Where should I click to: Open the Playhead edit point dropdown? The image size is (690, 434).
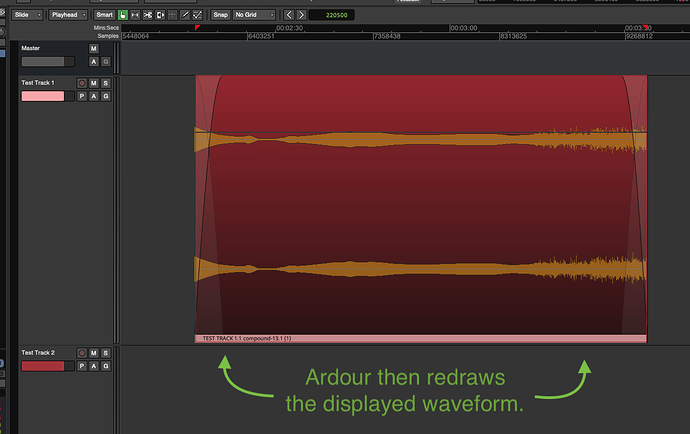(x=69, y=16)
